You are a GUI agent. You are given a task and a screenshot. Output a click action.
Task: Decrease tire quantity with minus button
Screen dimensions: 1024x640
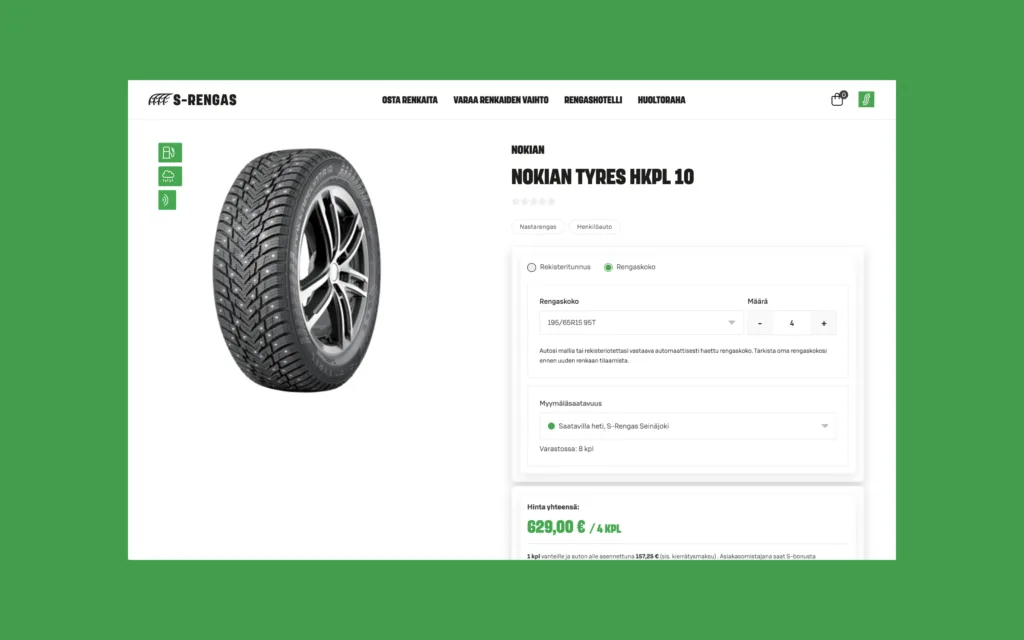(760, 323)
